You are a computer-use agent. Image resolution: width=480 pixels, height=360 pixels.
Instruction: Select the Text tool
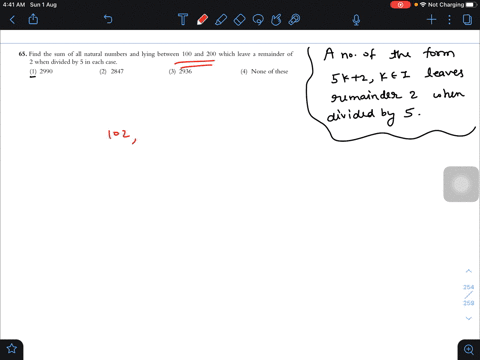(183, 19)
